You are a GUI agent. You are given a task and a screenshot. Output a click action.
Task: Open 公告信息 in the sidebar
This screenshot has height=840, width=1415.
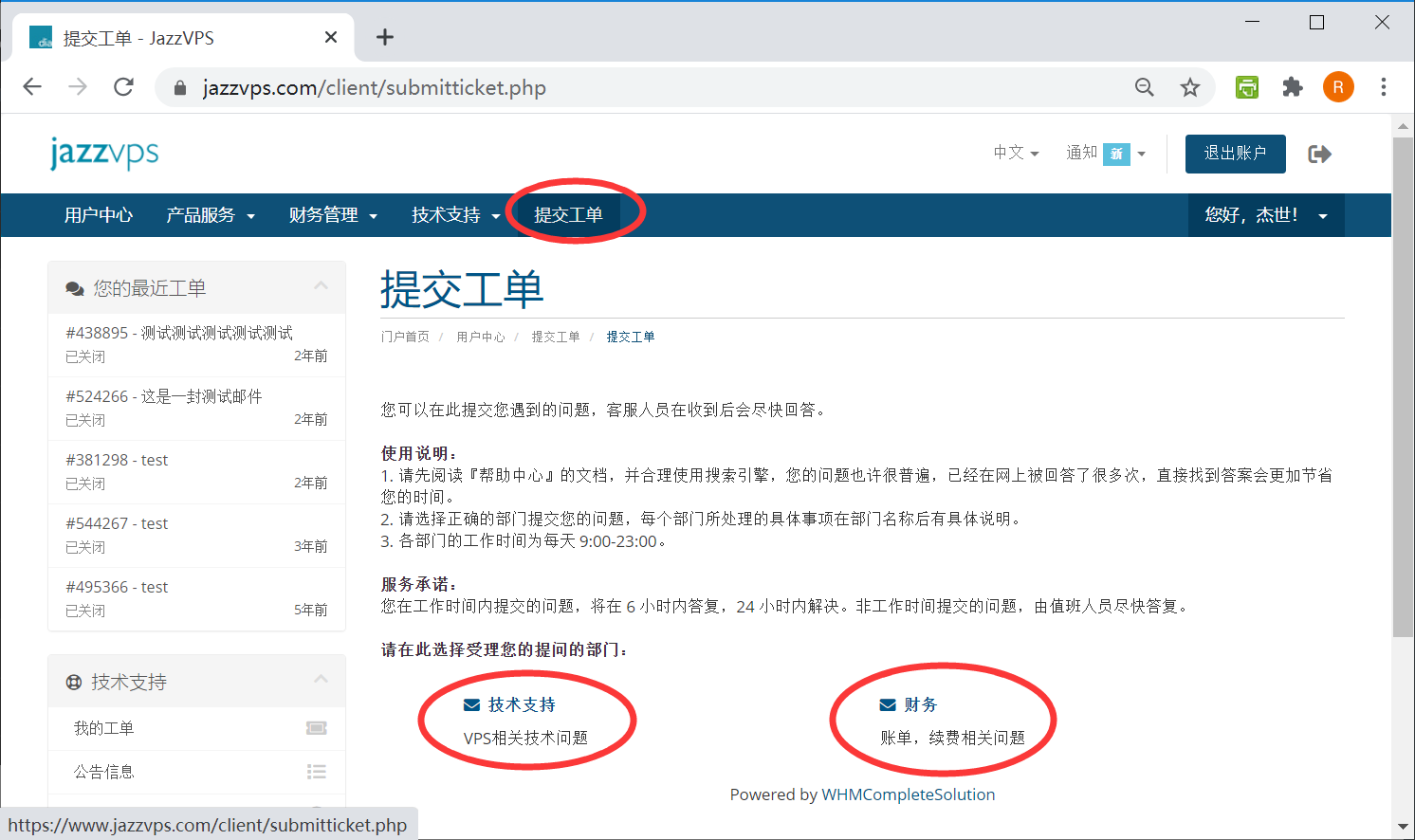pos(196,772)
